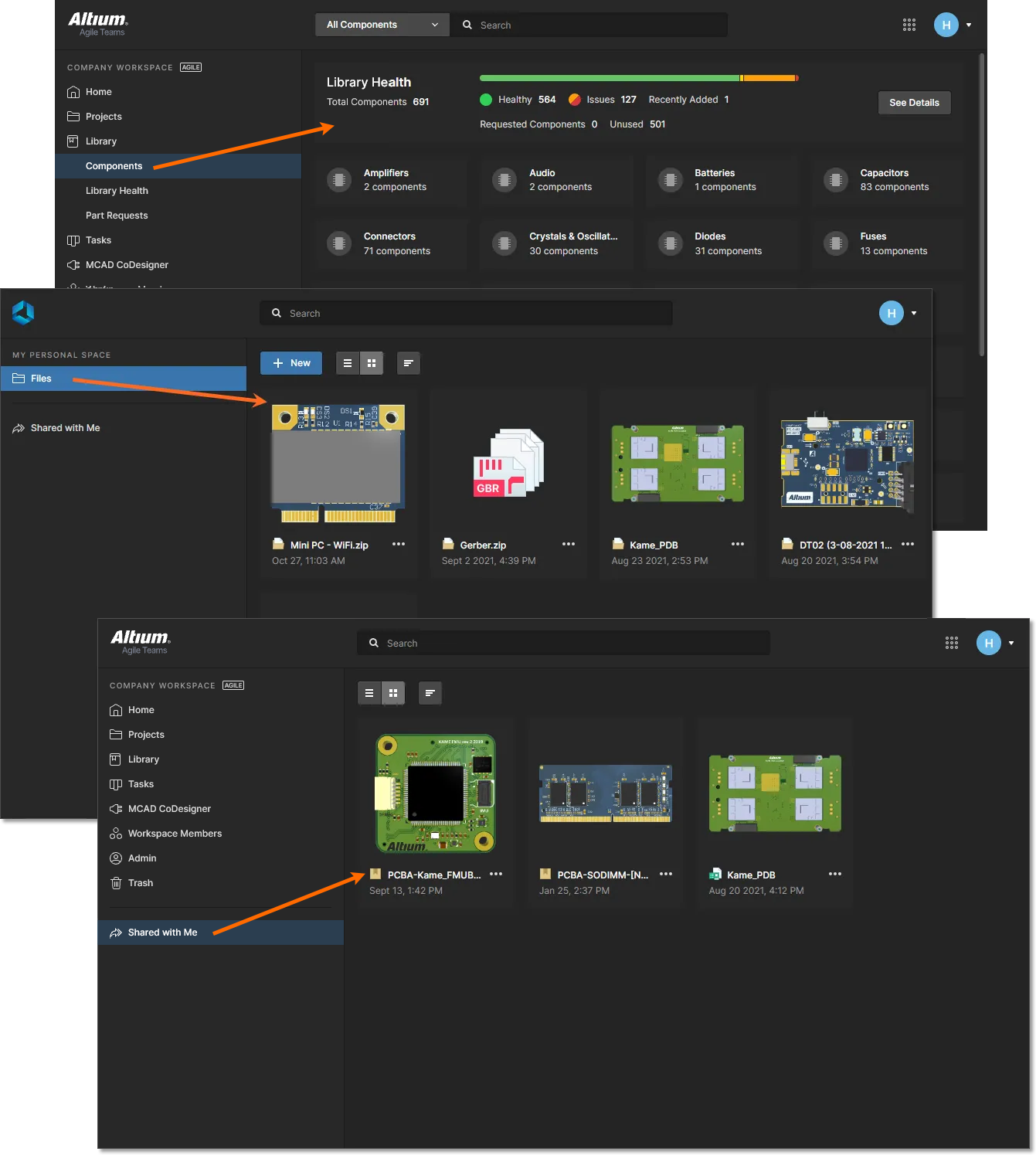Screen dimensions: 1036x1155
Task: Switch to list view in the bottom Shared with Me window
Action: [369, 693]
